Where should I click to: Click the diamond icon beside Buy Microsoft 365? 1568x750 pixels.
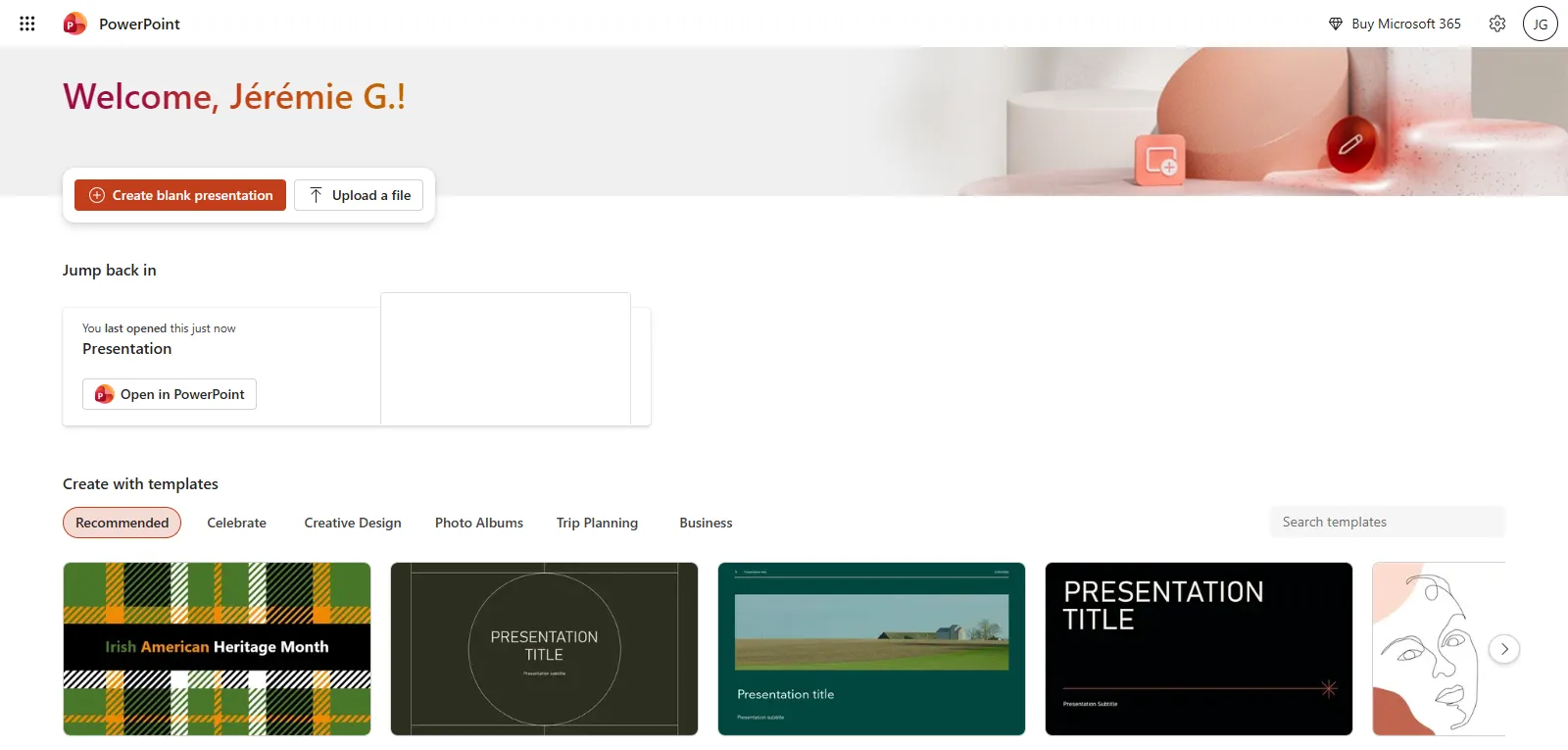coord(1335,24)
